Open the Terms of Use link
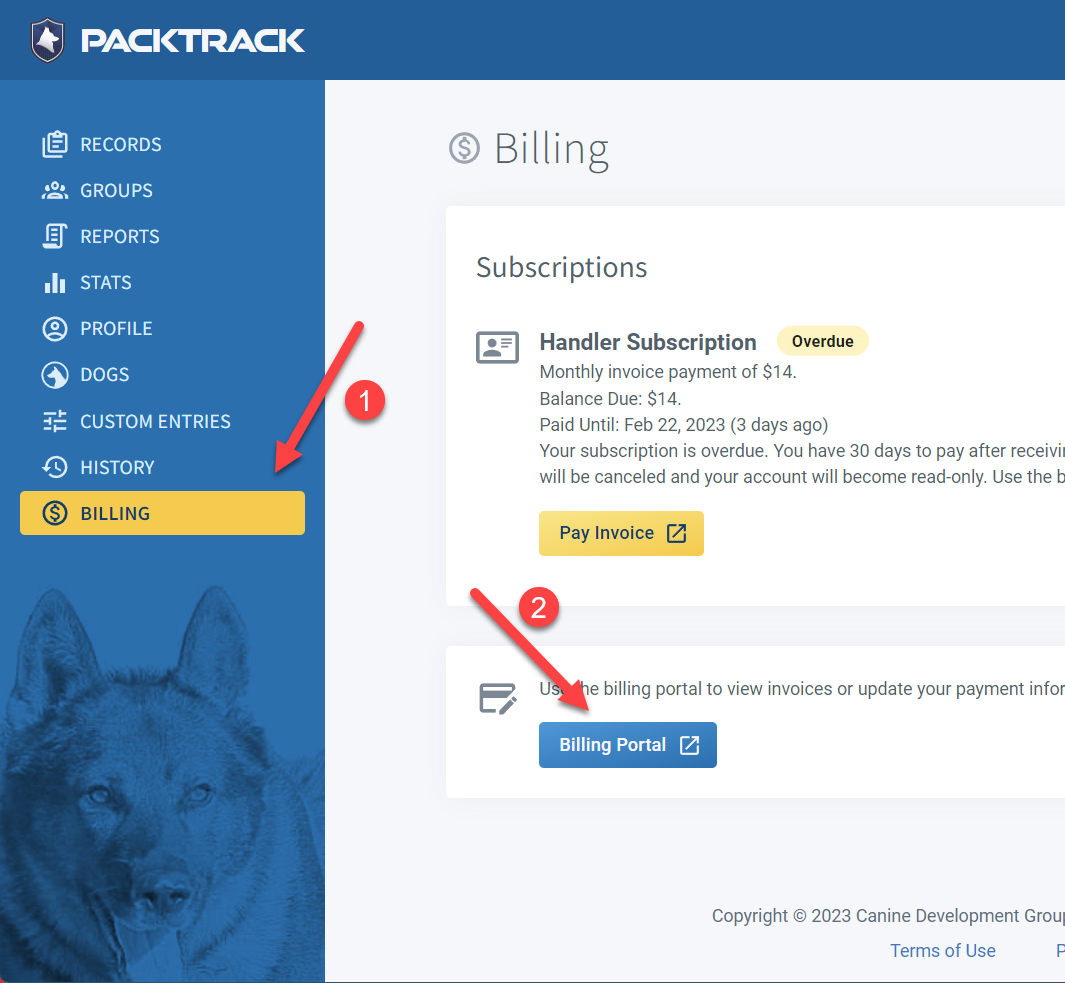The image size is (1065, 983). point(943,951)
